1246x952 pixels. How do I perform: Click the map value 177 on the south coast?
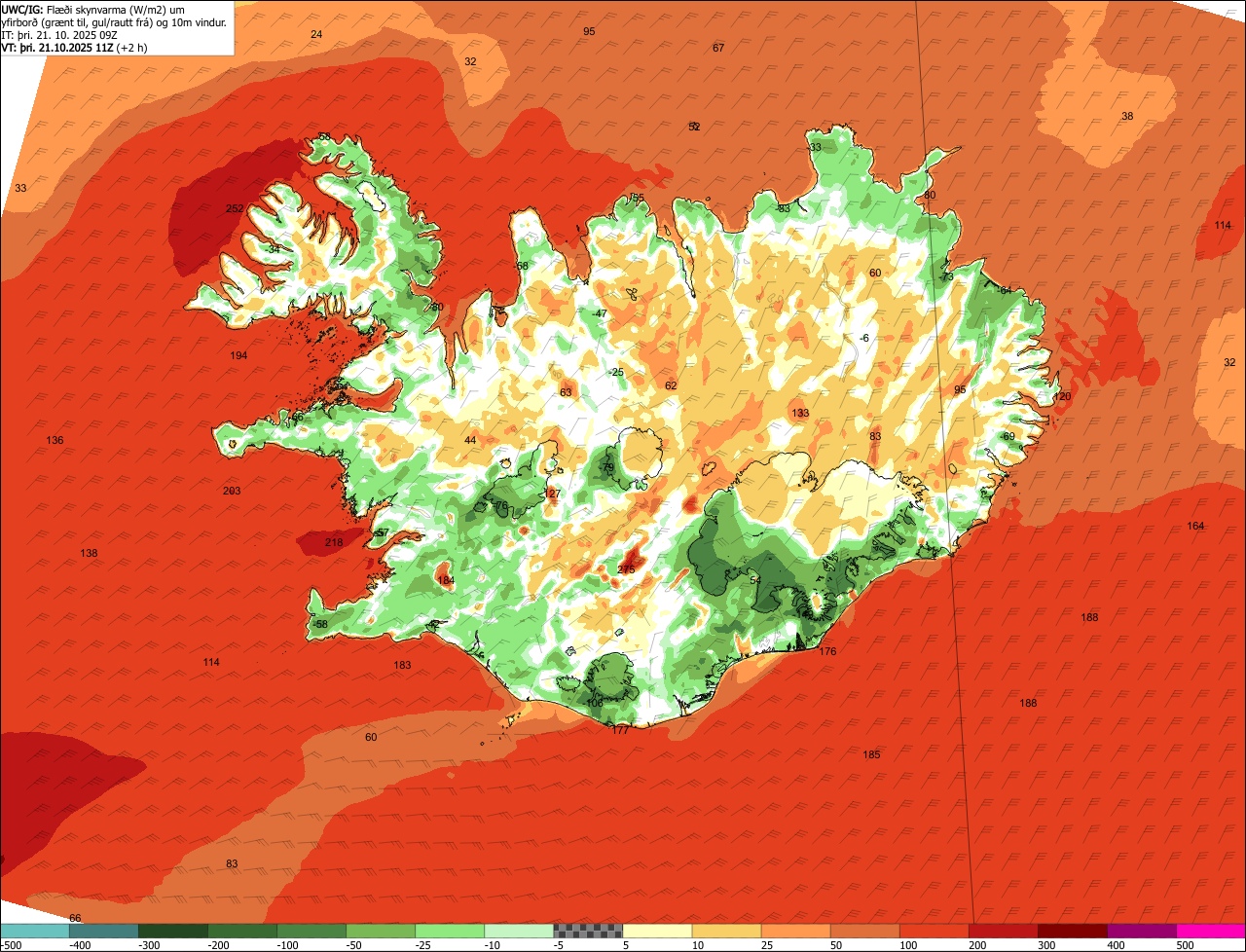(x=620, y=729)
